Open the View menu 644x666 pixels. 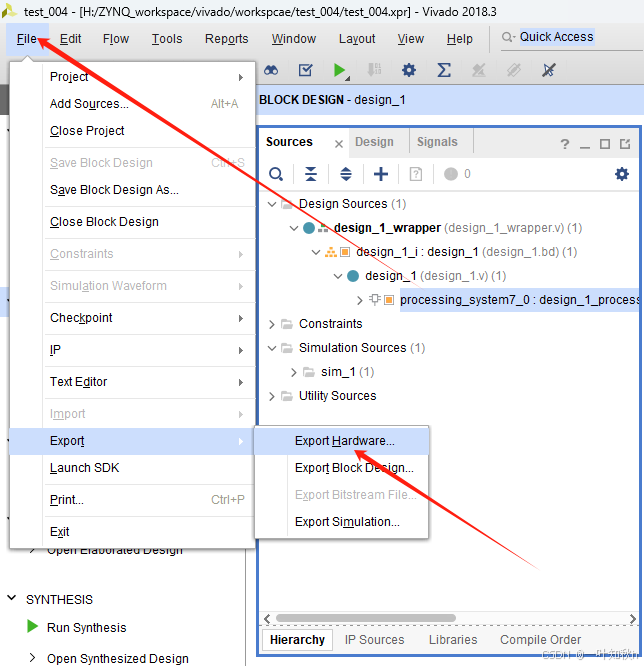(410, 39)
